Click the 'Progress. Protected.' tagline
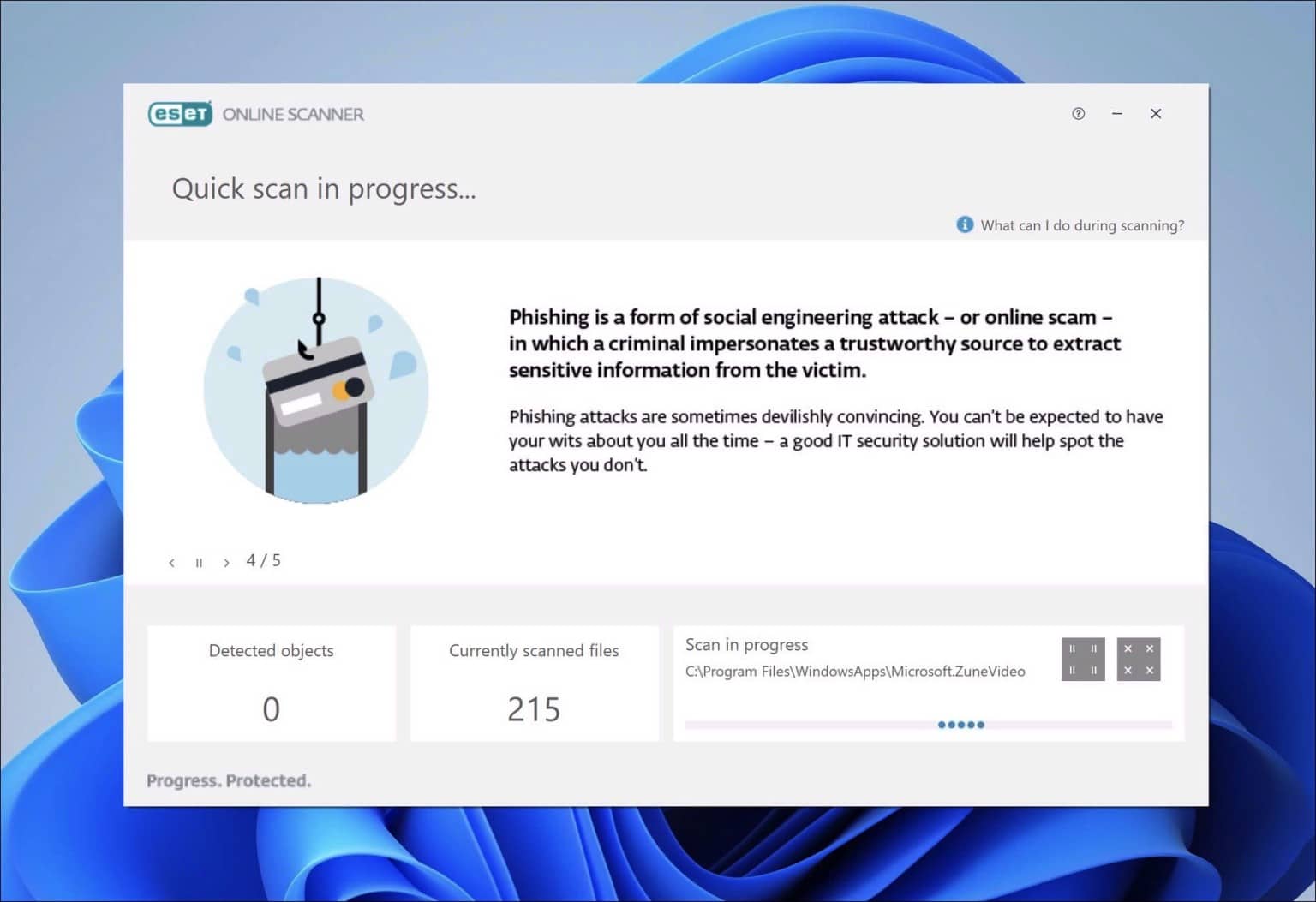This screenshot has height=902, width=1316. coord(229,780)
